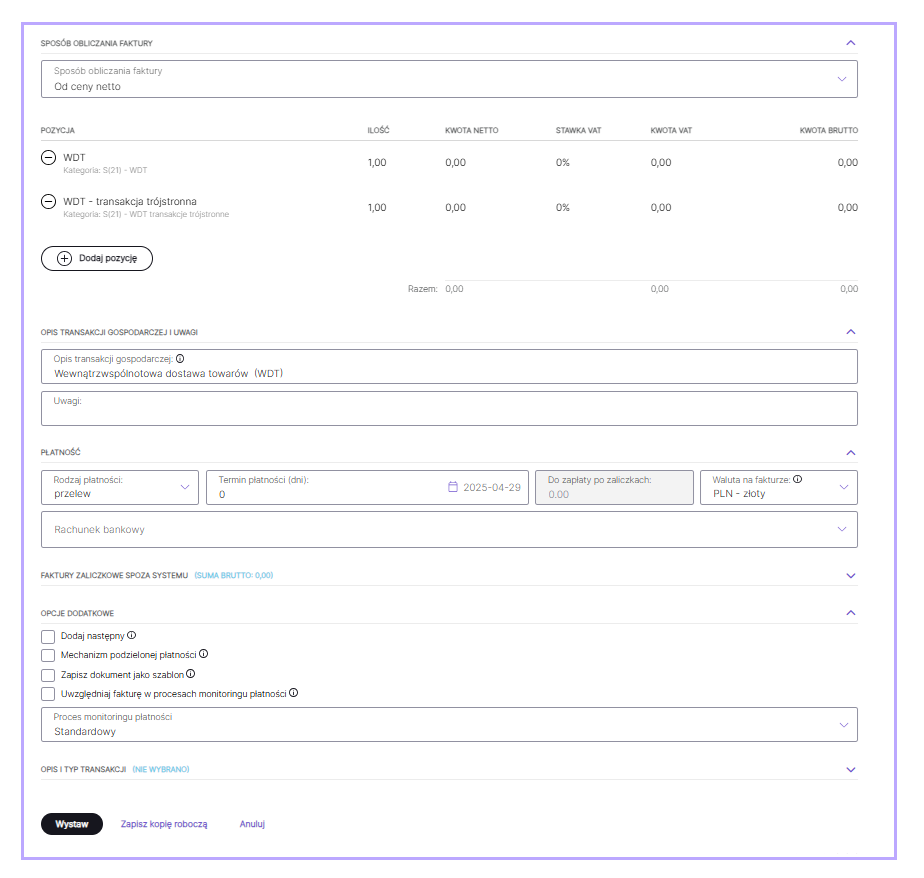Show info for Dodaj następny option
This screenshot has height=878, width=924.
tap(131, 635)
